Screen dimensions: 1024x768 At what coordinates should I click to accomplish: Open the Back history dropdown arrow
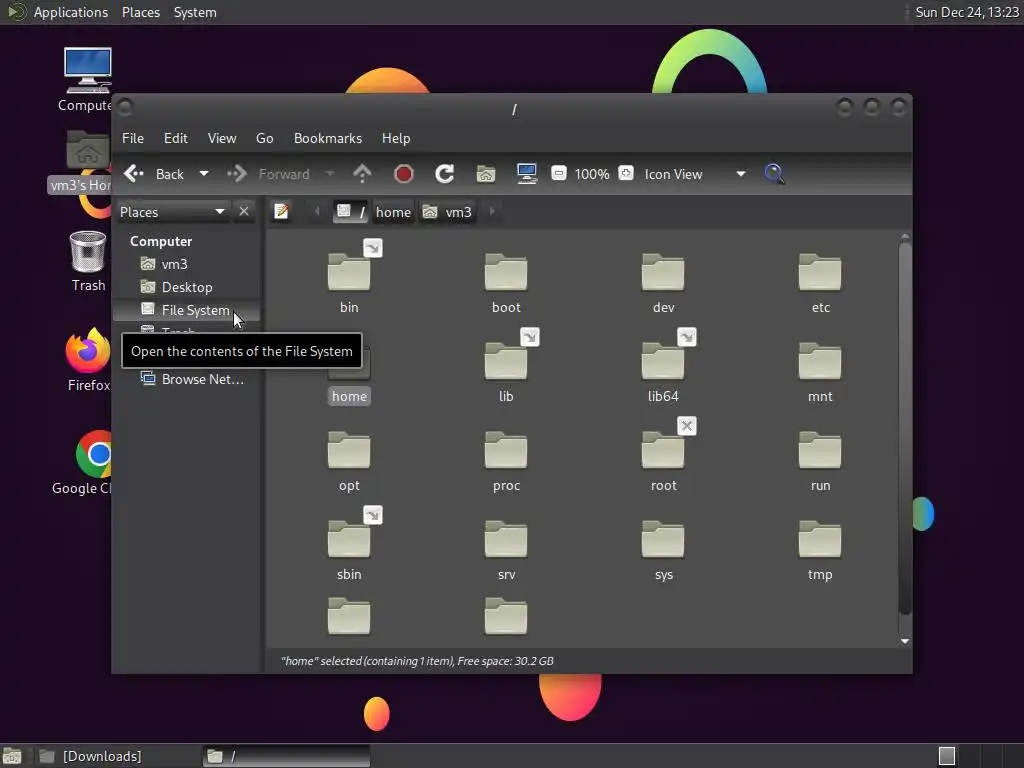pyautogui.click(x=204, y=174)
